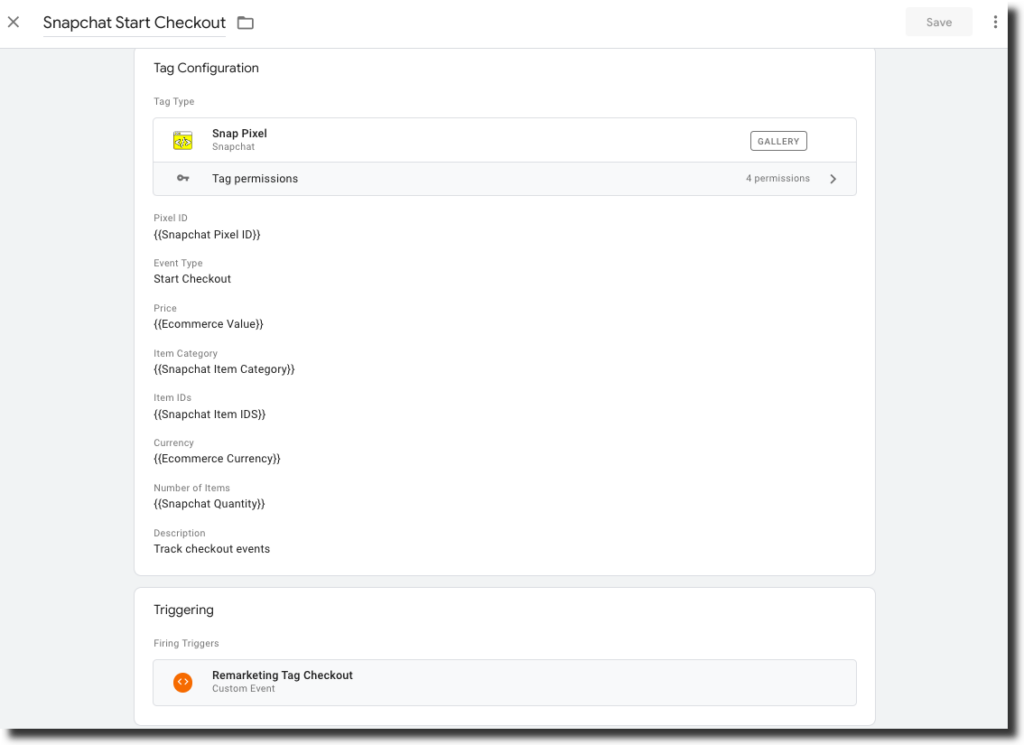Click the 4 permissions text
The width and height of the screenshot is (1024, 745).
point(777,179)
